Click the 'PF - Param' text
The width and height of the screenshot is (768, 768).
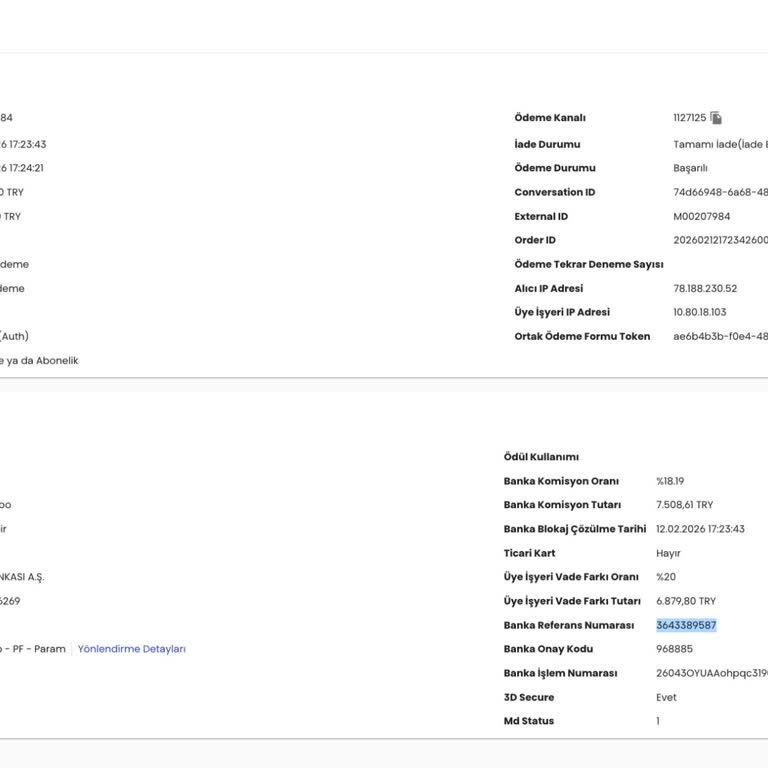pos(39,649)
